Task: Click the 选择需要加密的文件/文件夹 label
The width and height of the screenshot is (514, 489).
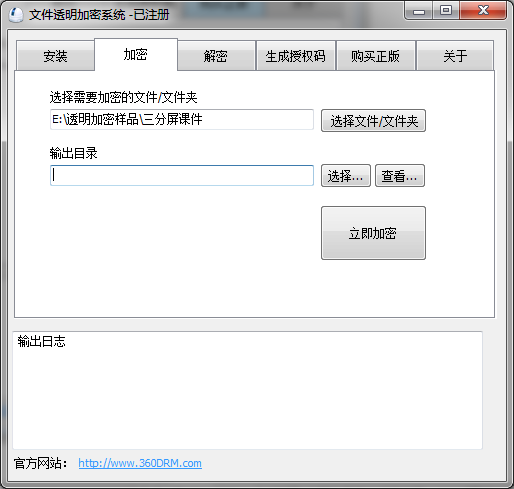Action: coord(123,98)
